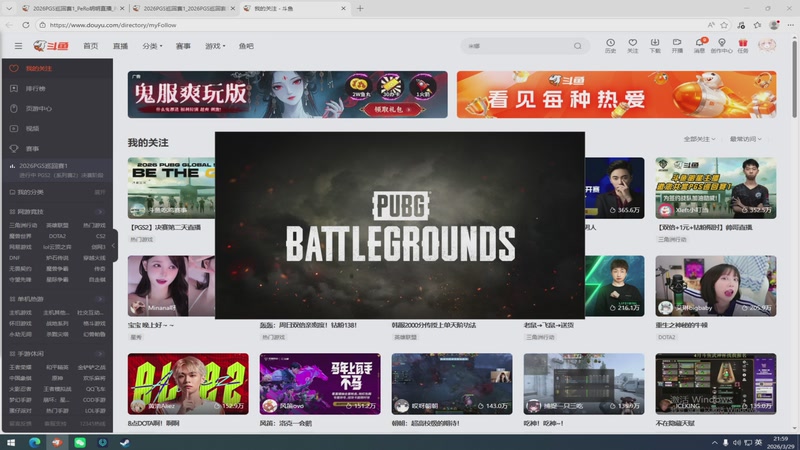The image size is (800, 450).
Task: Open the stream thumbnail with 365.6万 viewers
Action: tap(614, 188)
